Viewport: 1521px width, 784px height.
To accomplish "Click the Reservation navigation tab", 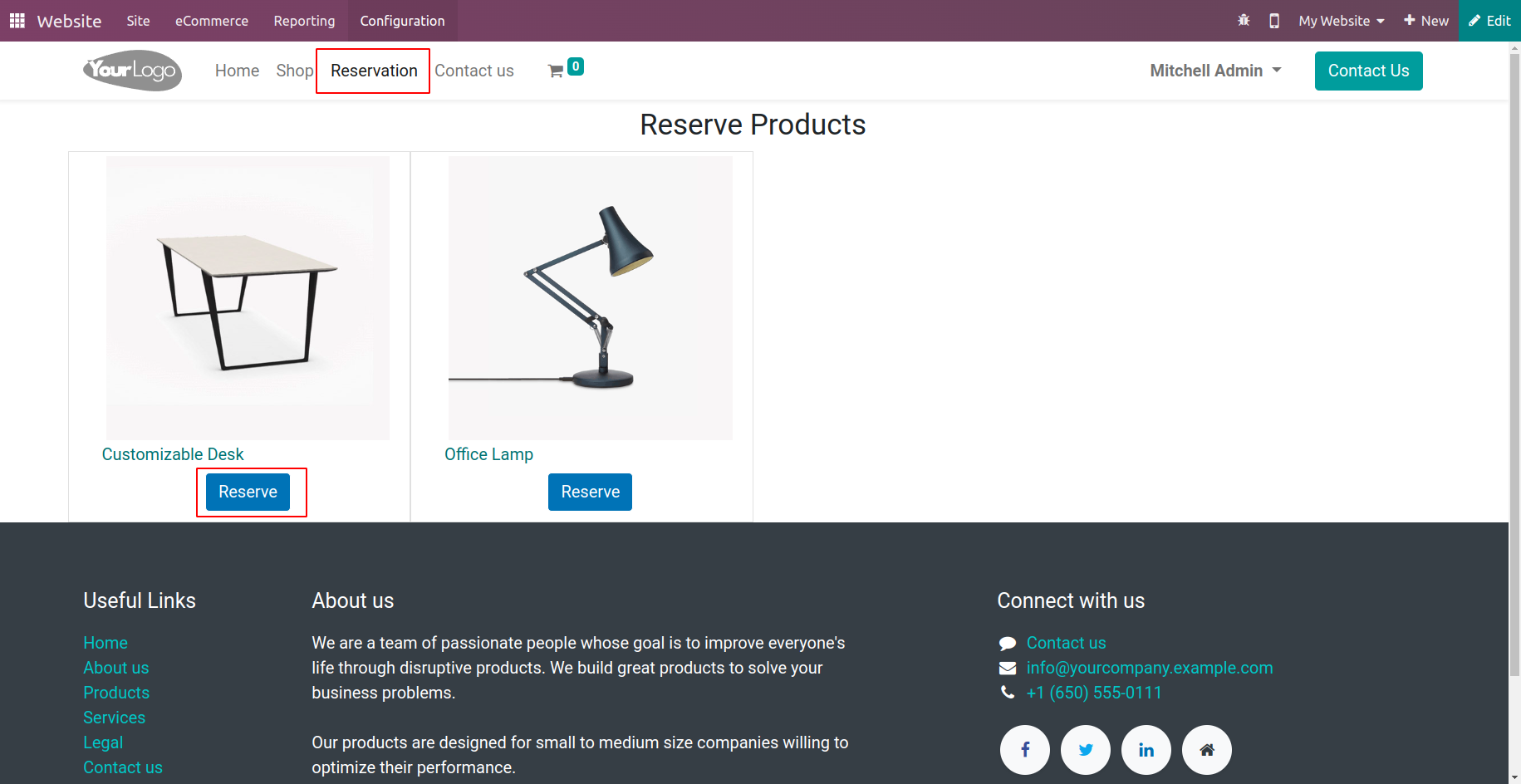I will point(374,71).
